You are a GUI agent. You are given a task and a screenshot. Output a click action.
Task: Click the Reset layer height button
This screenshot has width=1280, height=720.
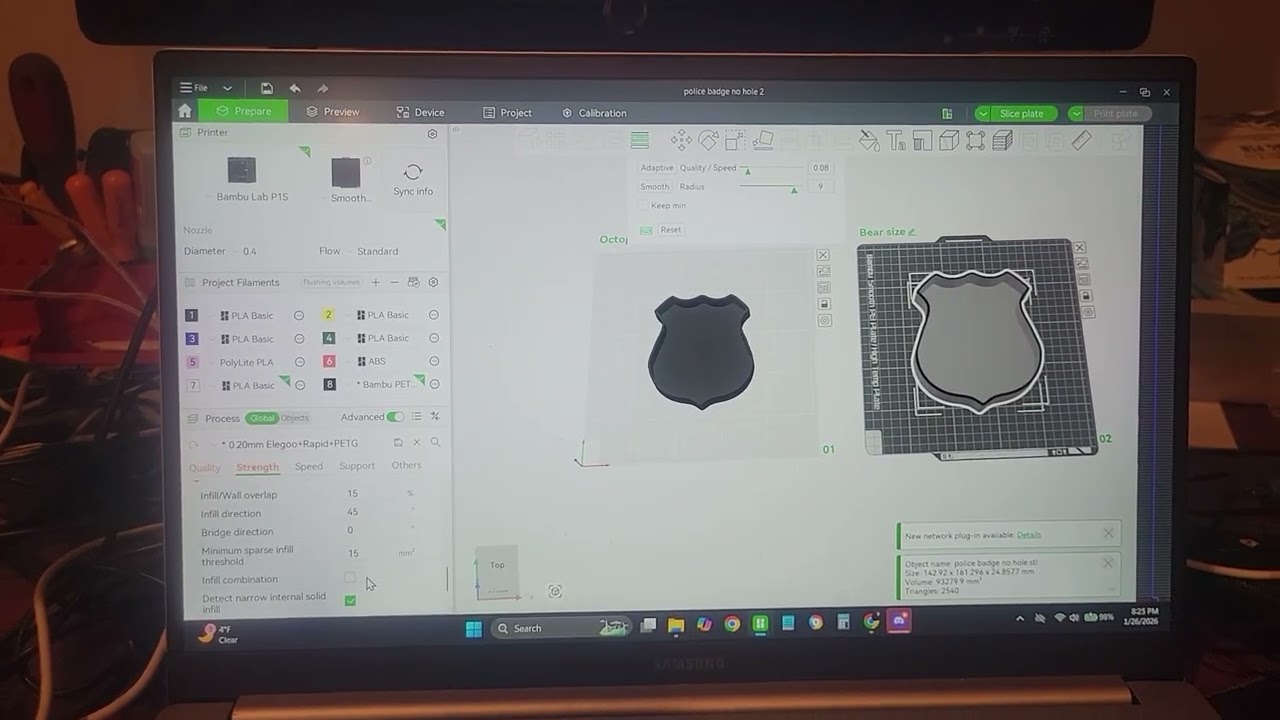671,230
